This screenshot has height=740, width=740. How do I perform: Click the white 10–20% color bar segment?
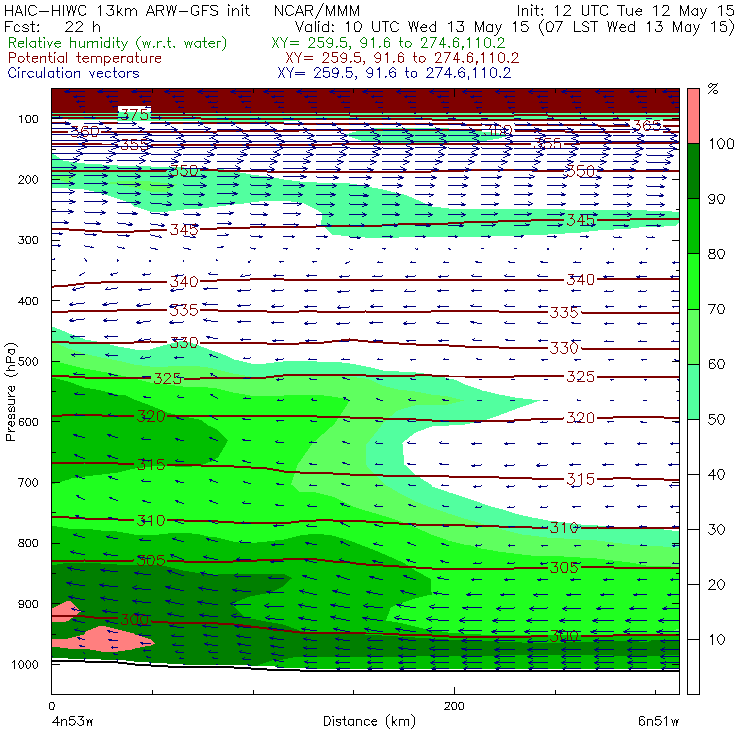693,612
